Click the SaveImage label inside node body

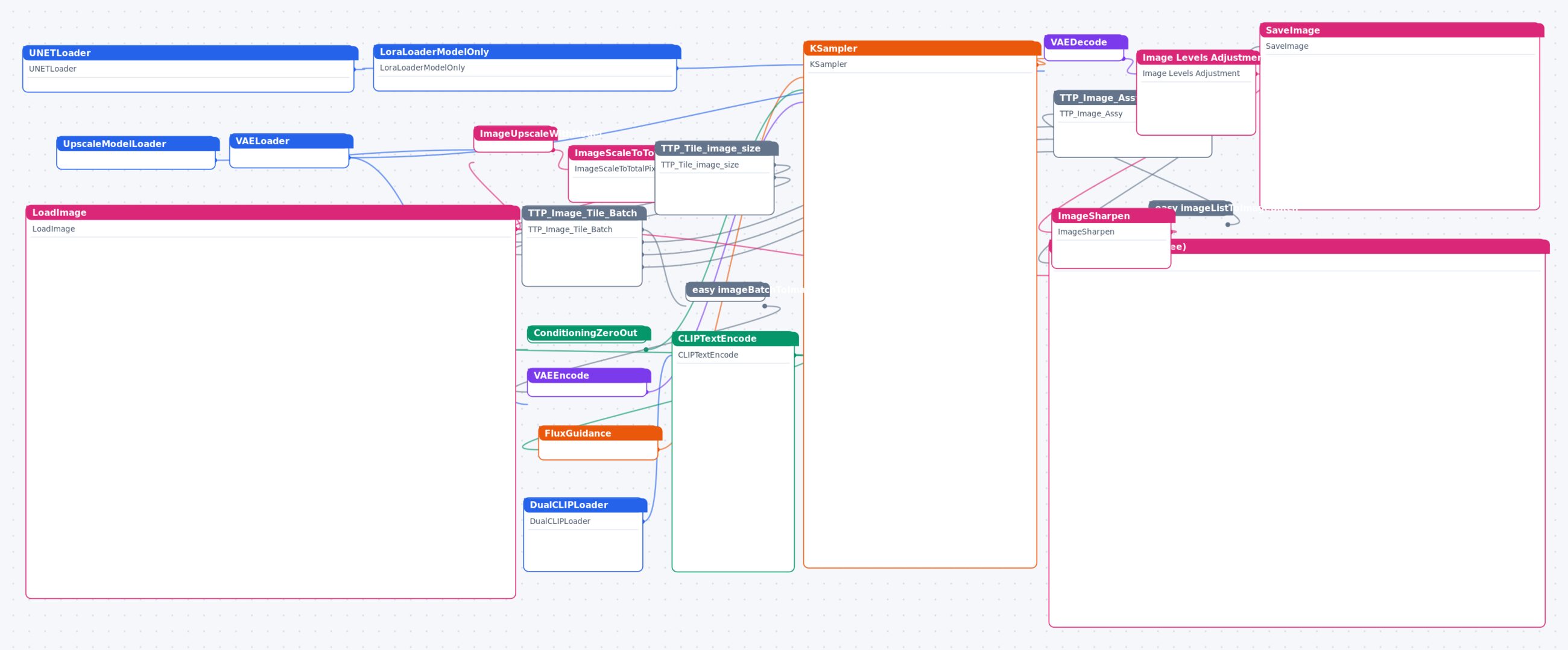click(x=1287, y=46)
